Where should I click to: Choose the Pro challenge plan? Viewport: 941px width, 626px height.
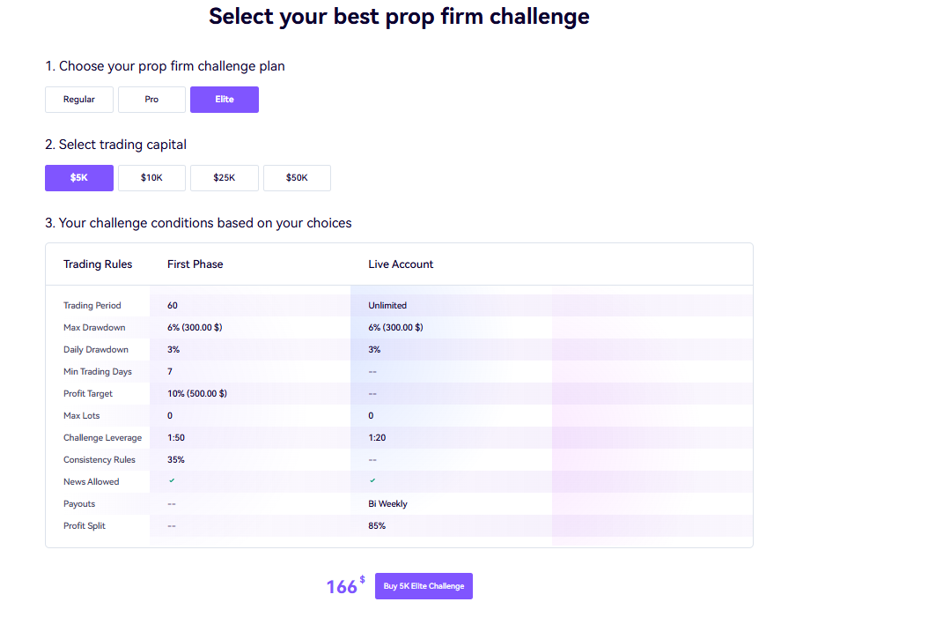152,100
